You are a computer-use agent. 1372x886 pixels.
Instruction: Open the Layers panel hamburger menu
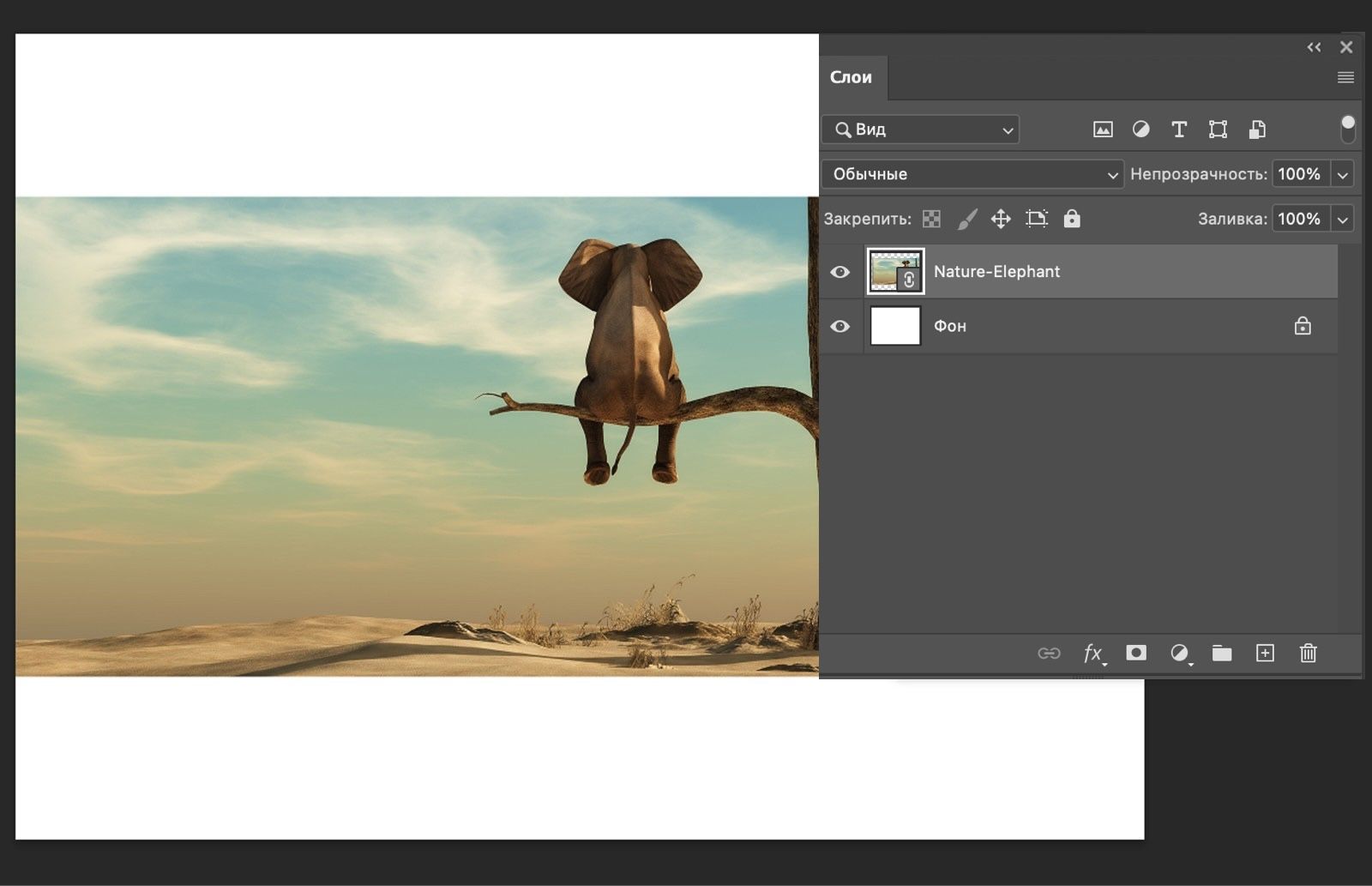pyautogui.click(x=1345, y=77)
